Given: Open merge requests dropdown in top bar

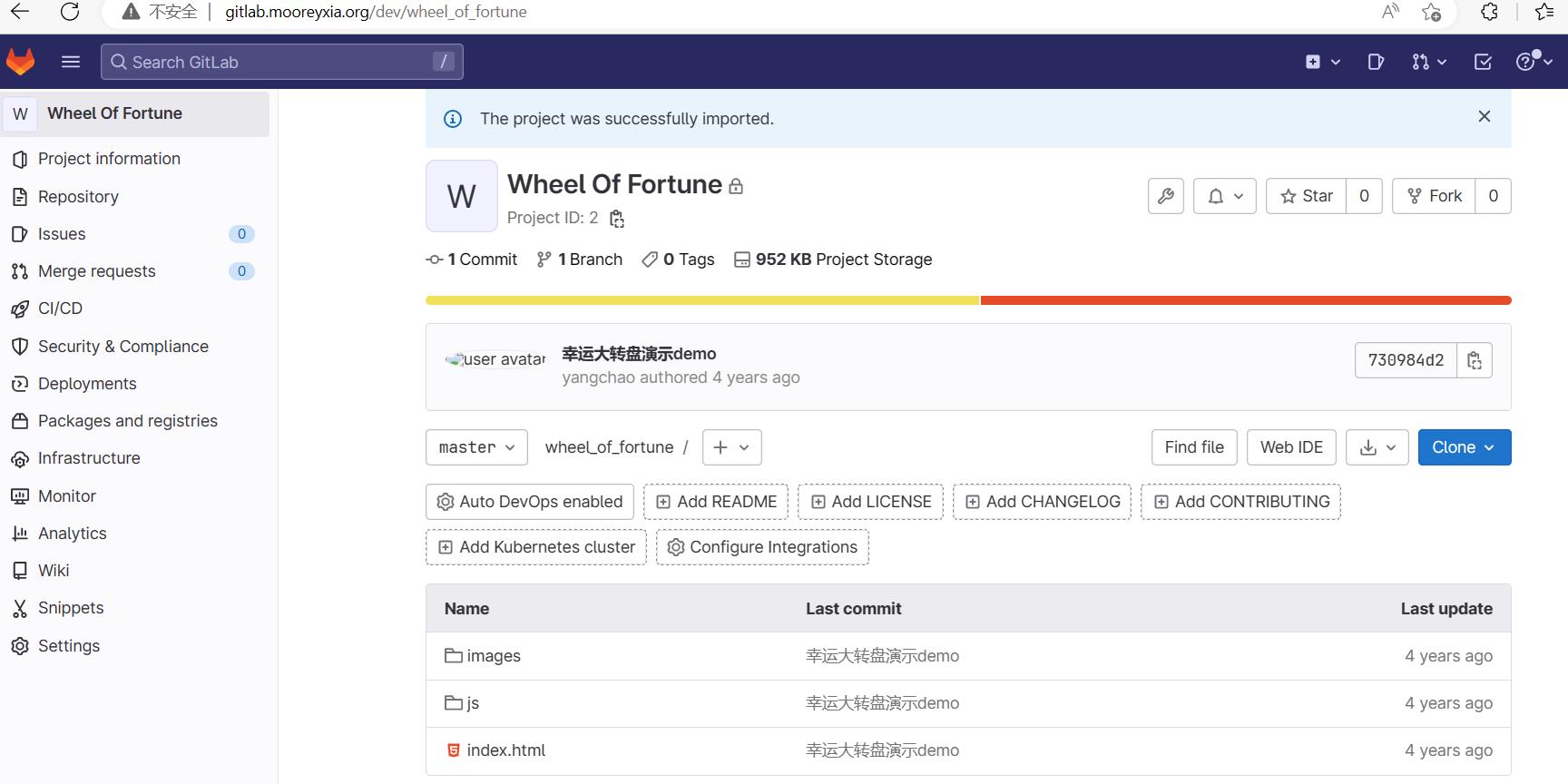Looking at the screenshot, I should (1429, 62).
